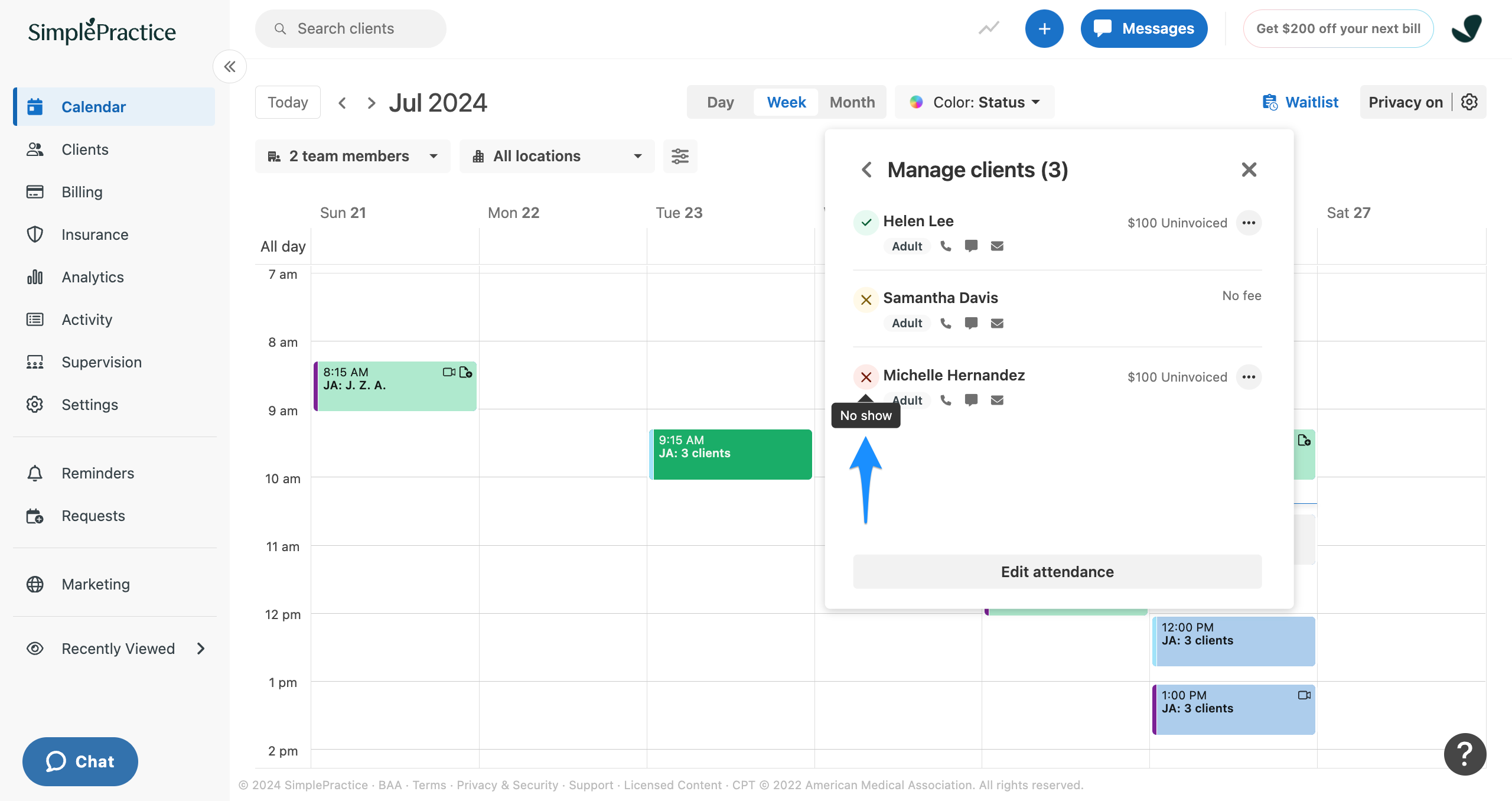Send text message to Samantha Davis
Screen dimensions: 1512x801
click(971, 323)
